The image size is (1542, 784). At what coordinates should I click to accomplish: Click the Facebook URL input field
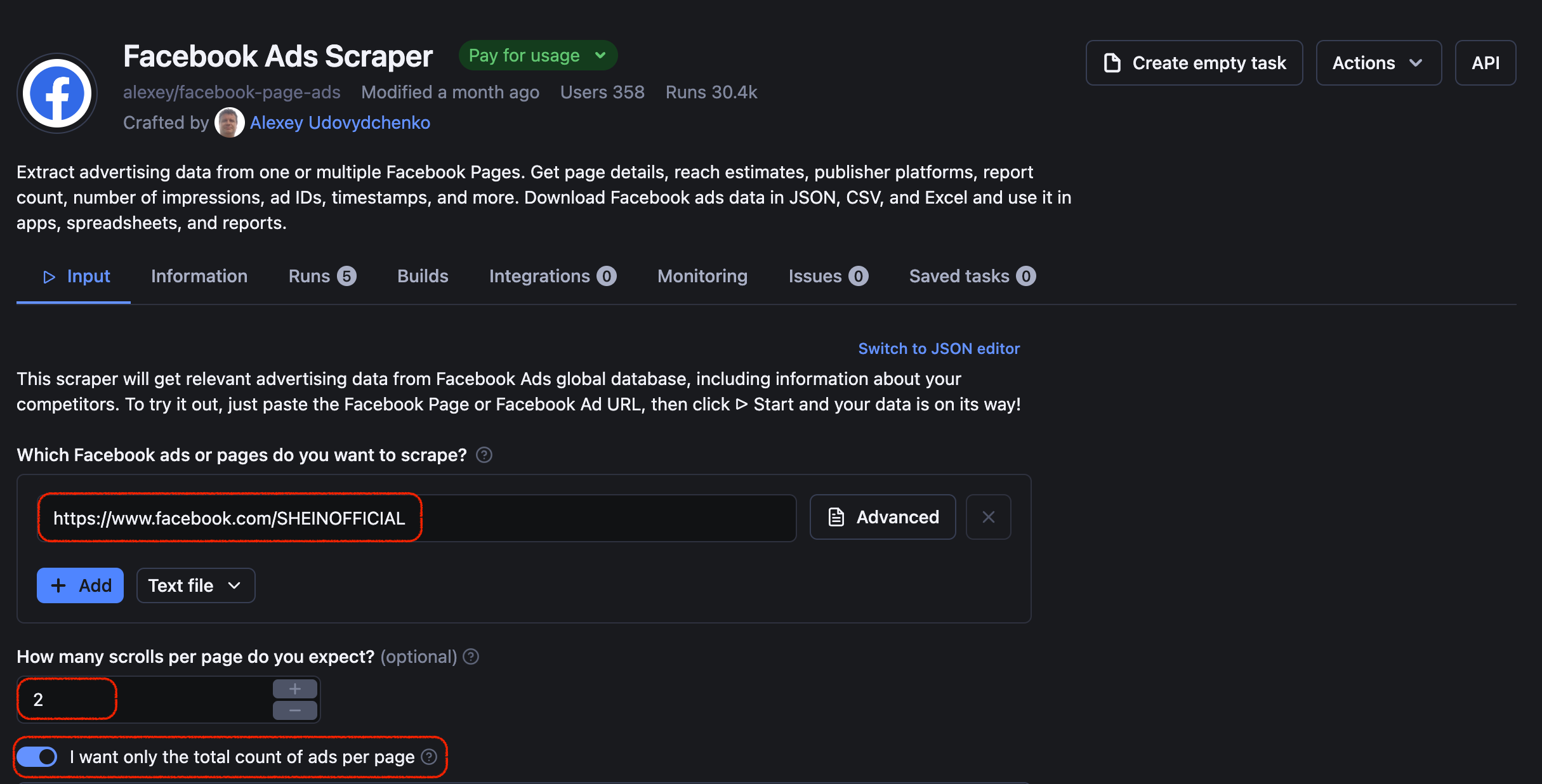coord(416,518)
